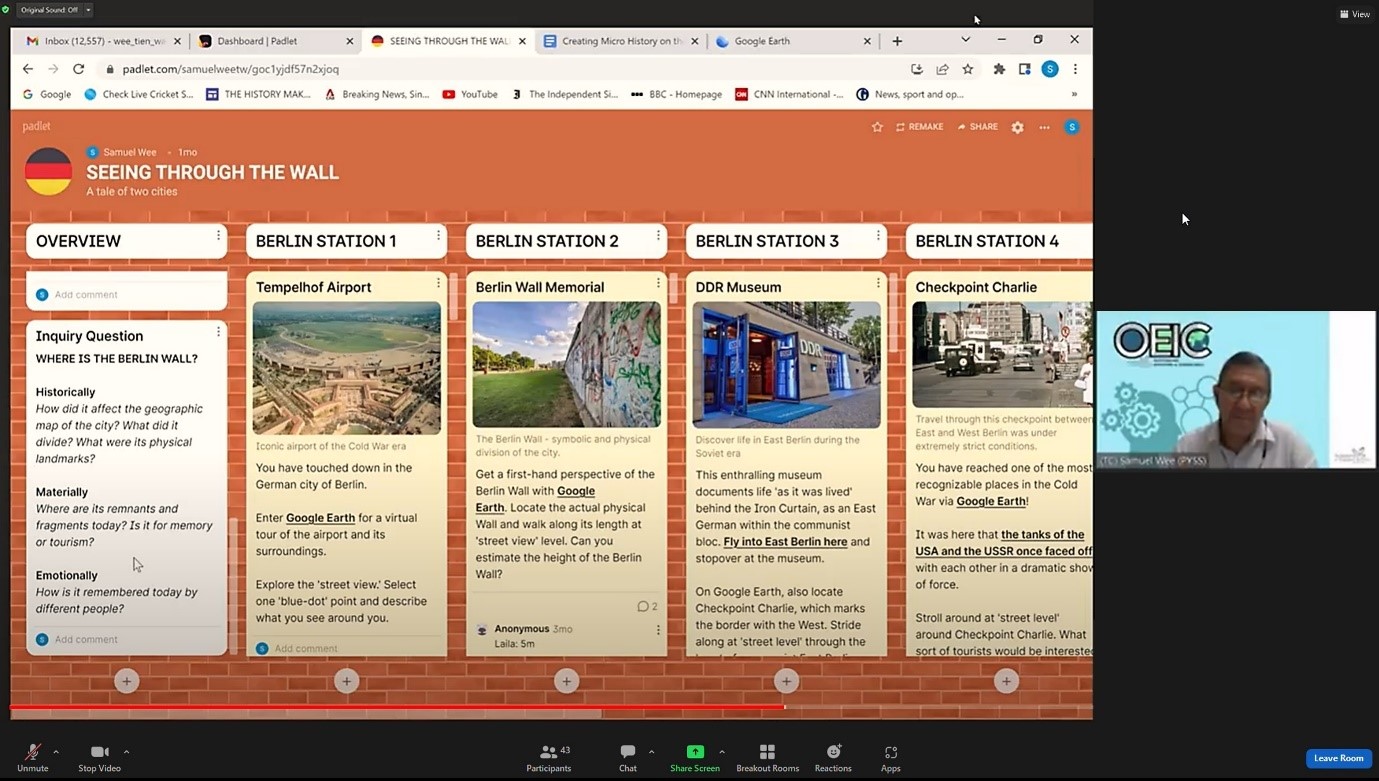This screenshot has width=1379, height=781.
Task: Bookmark this page with star icon
Action: [x=968, y=69]
